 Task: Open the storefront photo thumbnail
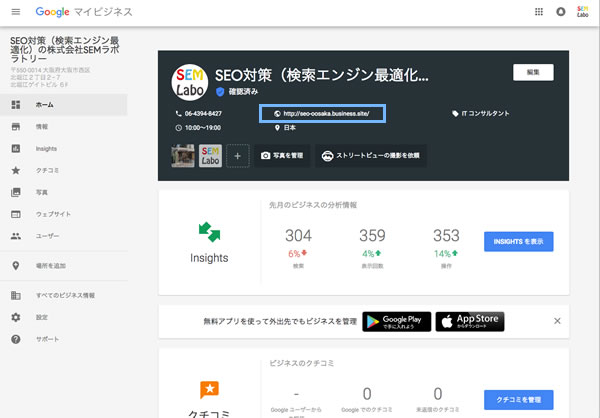tap(183, 156)
